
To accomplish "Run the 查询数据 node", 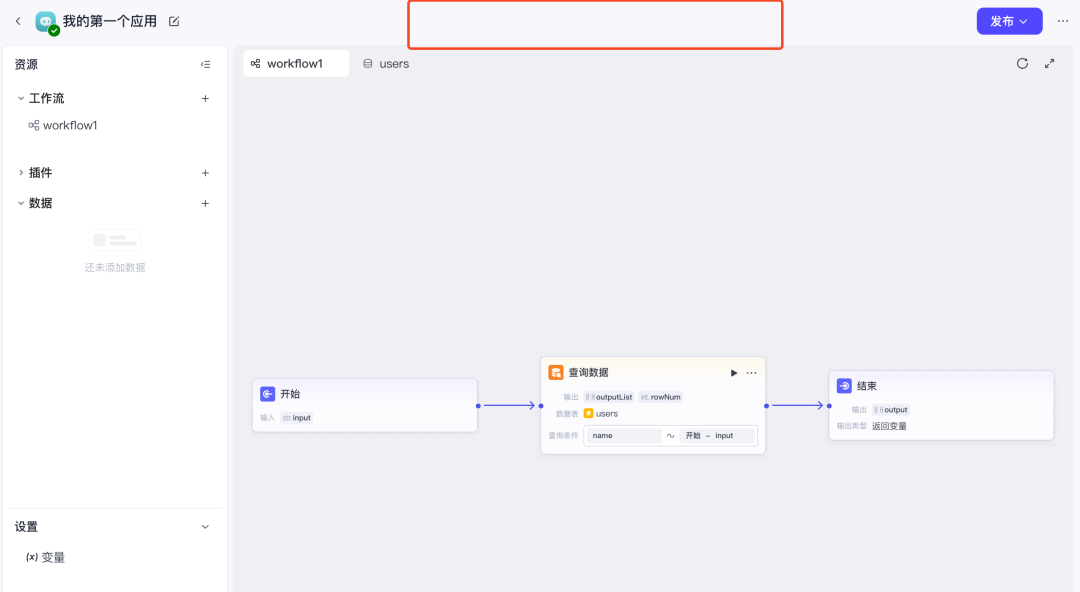I will click(x=734, y=373).
